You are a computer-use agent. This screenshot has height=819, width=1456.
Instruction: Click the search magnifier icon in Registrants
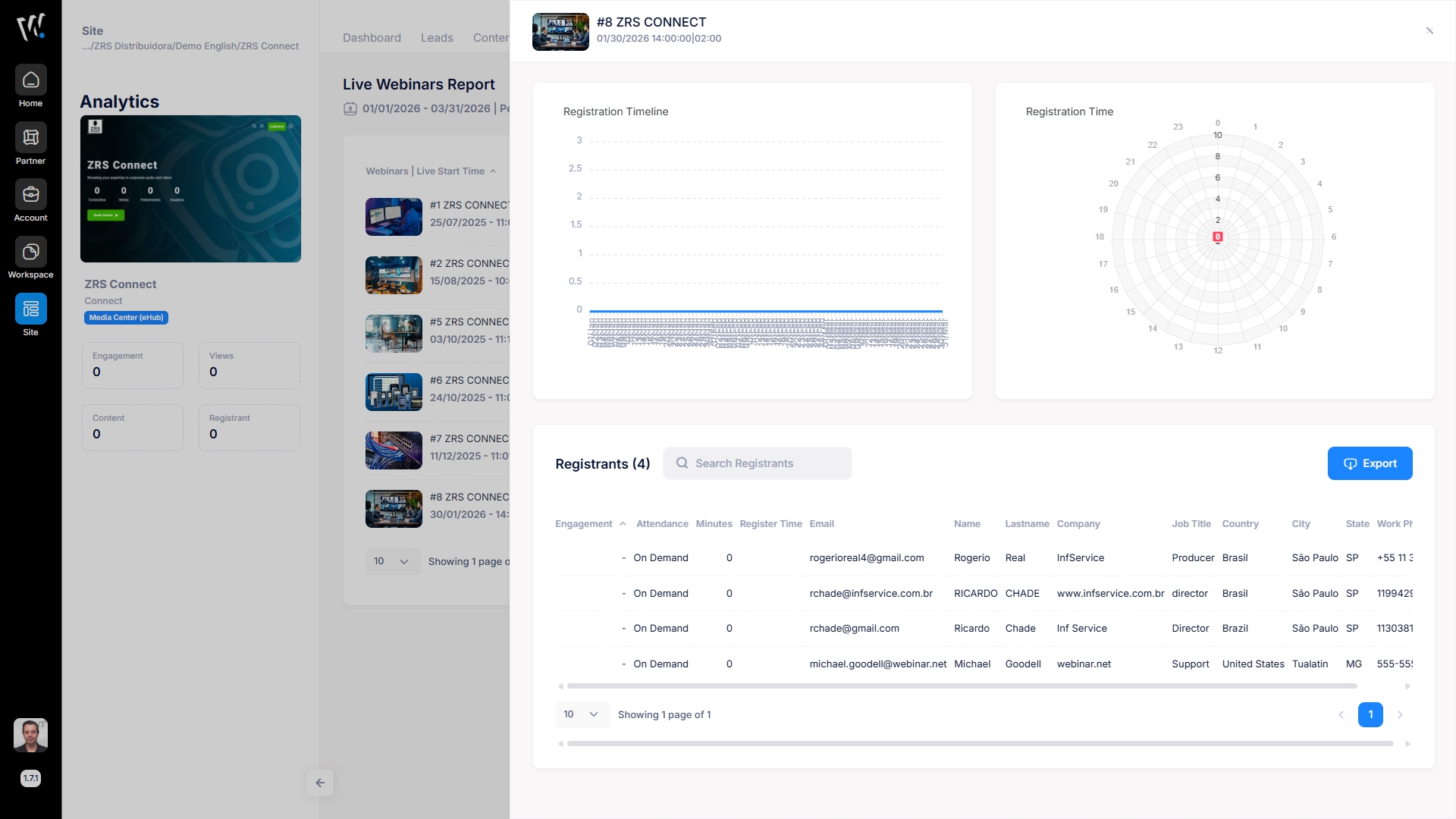pos(682,463)
